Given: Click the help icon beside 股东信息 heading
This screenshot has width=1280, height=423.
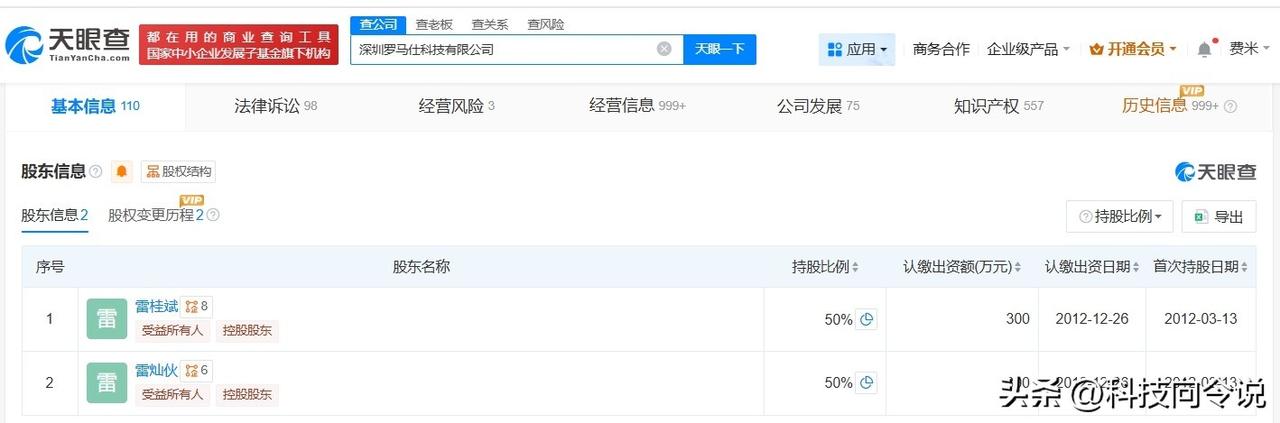Looking at the screenshot, I should click(96, 172).
